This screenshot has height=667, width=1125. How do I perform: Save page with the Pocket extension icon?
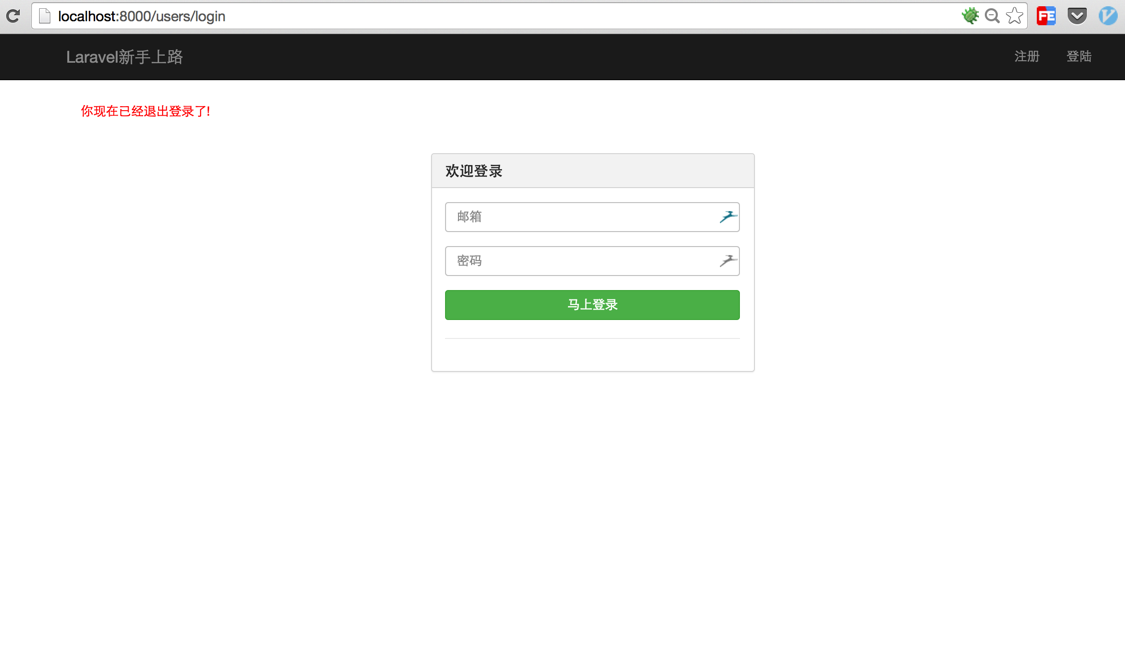tap(1077, 16)
